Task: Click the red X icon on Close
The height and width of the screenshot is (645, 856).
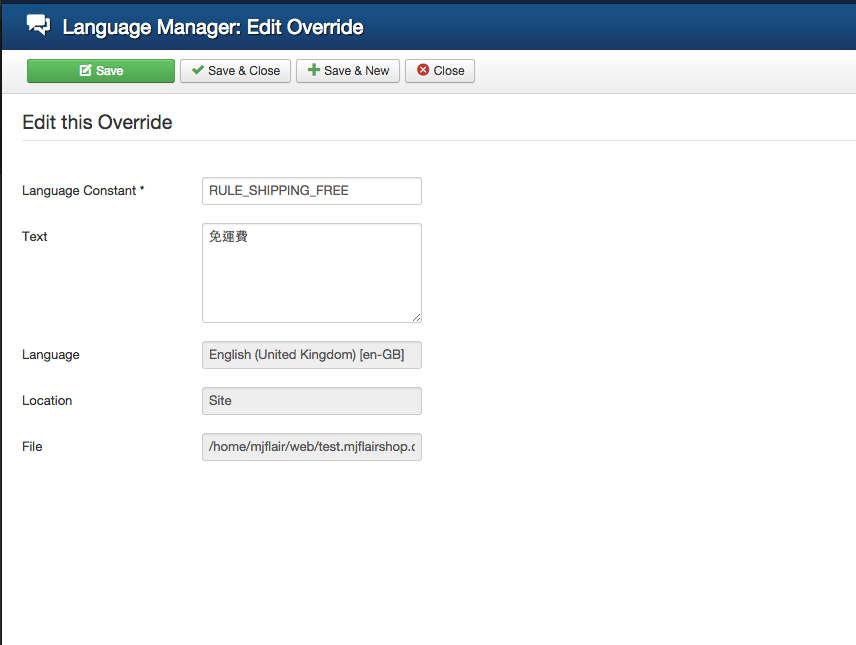Action: [x=423, y=71]
